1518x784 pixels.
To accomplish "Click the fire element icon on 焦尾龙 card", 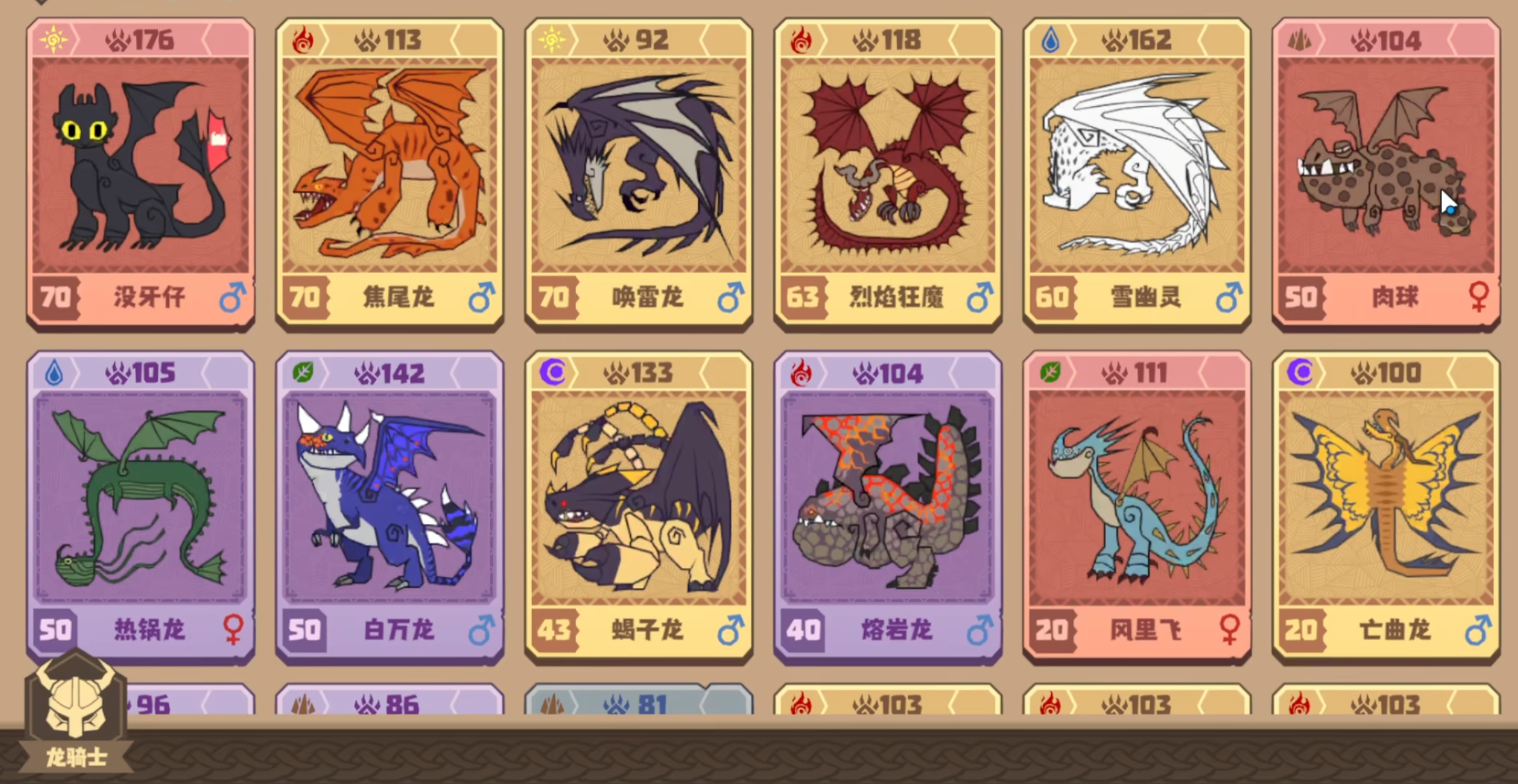I will 302,40.
